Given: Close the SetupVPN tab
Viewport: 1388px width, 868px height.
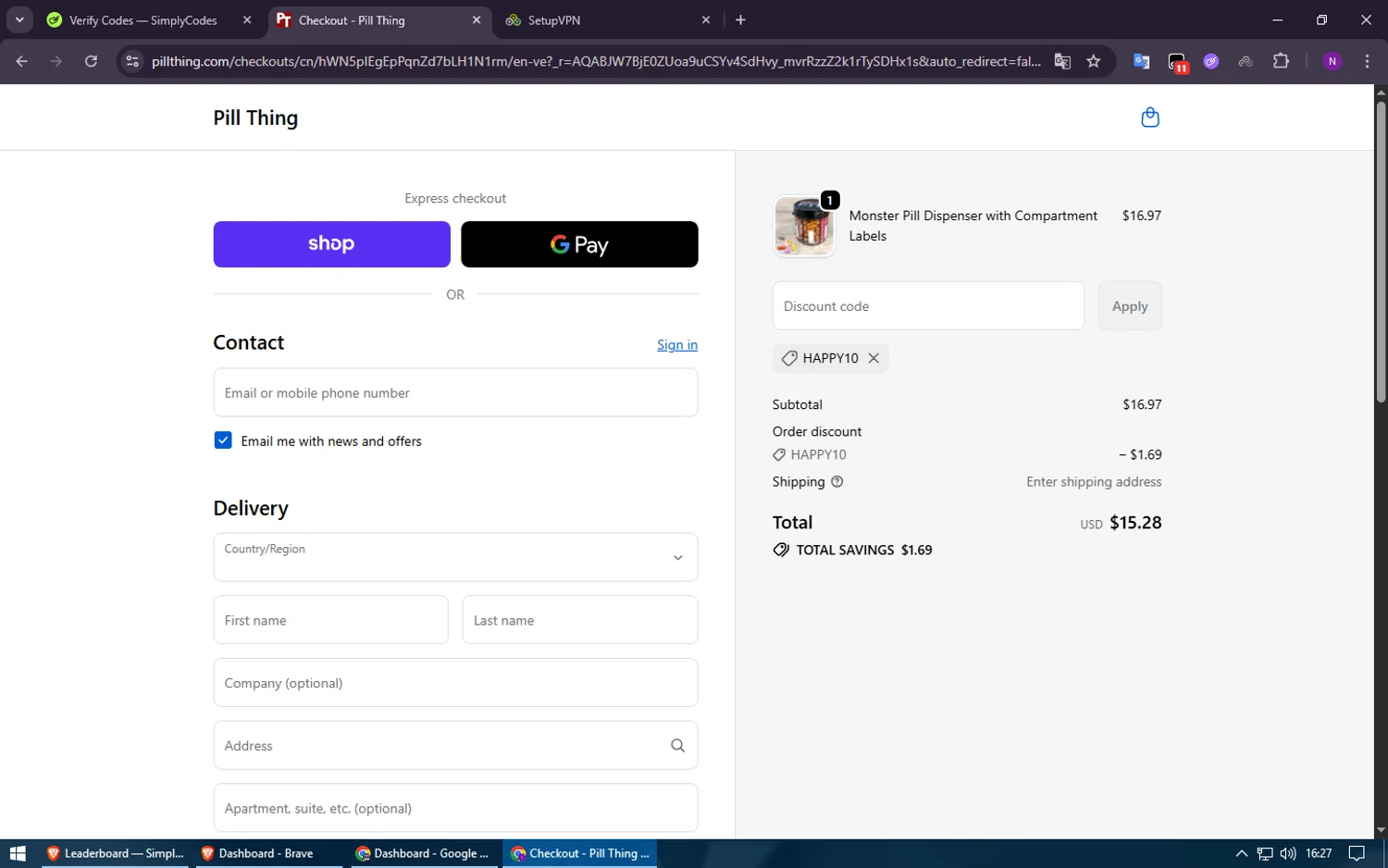Looking at the screenshot, I should (x=706, y=19).
